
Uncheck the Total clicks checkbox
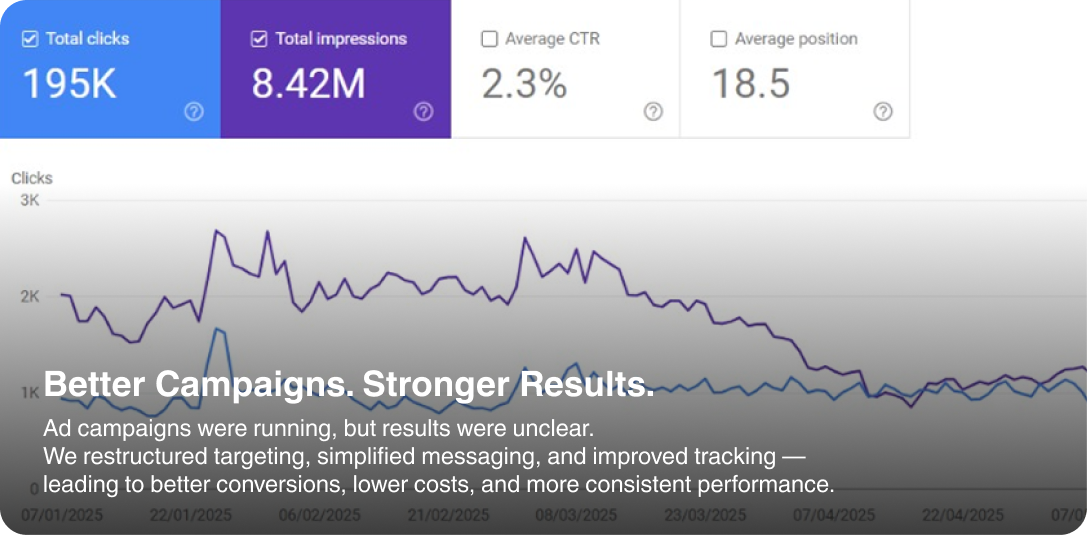pos(30,39)
